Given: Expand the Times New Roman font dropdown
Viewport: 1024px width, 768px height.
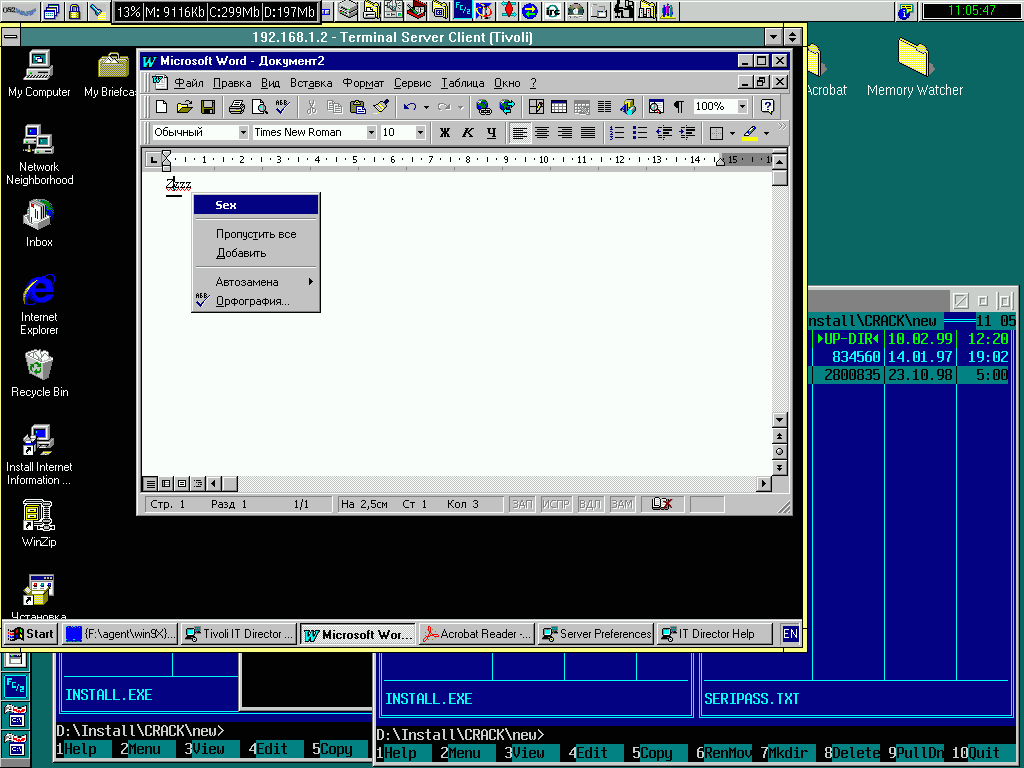Looking at the screenshot, I should click(371, 133).
